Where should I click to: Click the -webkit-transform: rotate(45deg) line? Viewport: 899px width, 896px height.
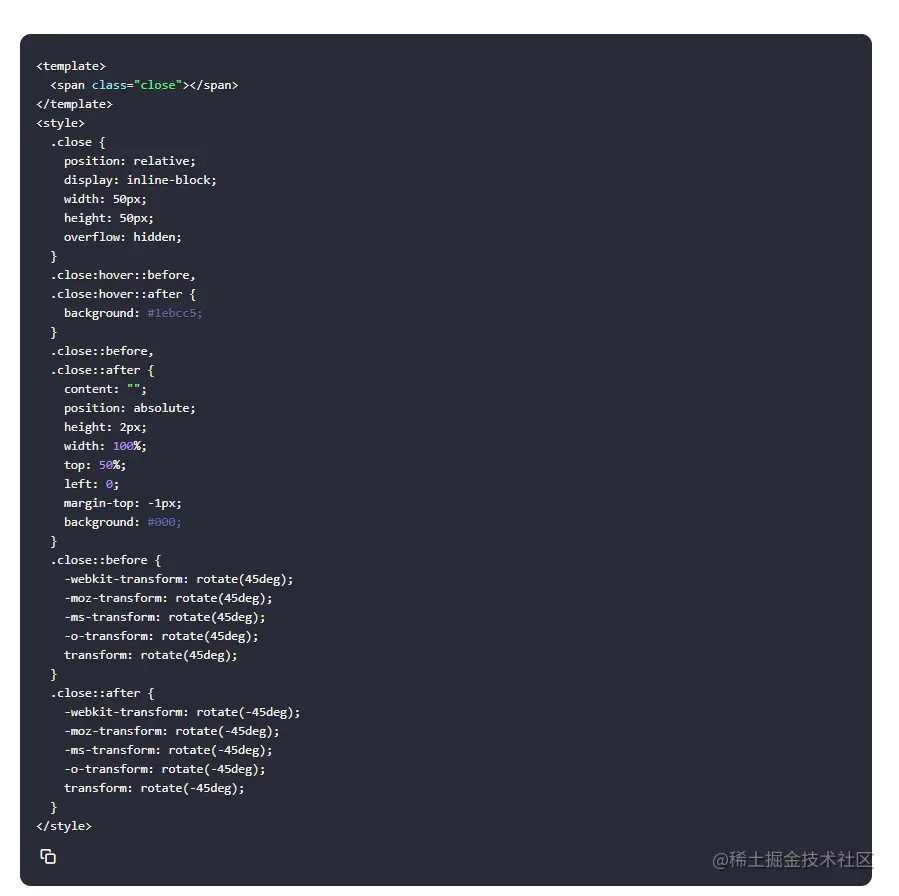pos(179,579)
